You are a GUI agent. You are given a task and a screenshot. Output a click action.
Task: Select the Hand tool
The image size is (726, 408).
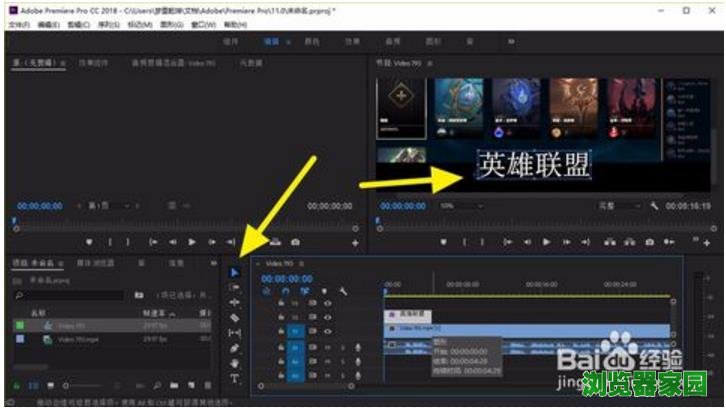point(235,363)
